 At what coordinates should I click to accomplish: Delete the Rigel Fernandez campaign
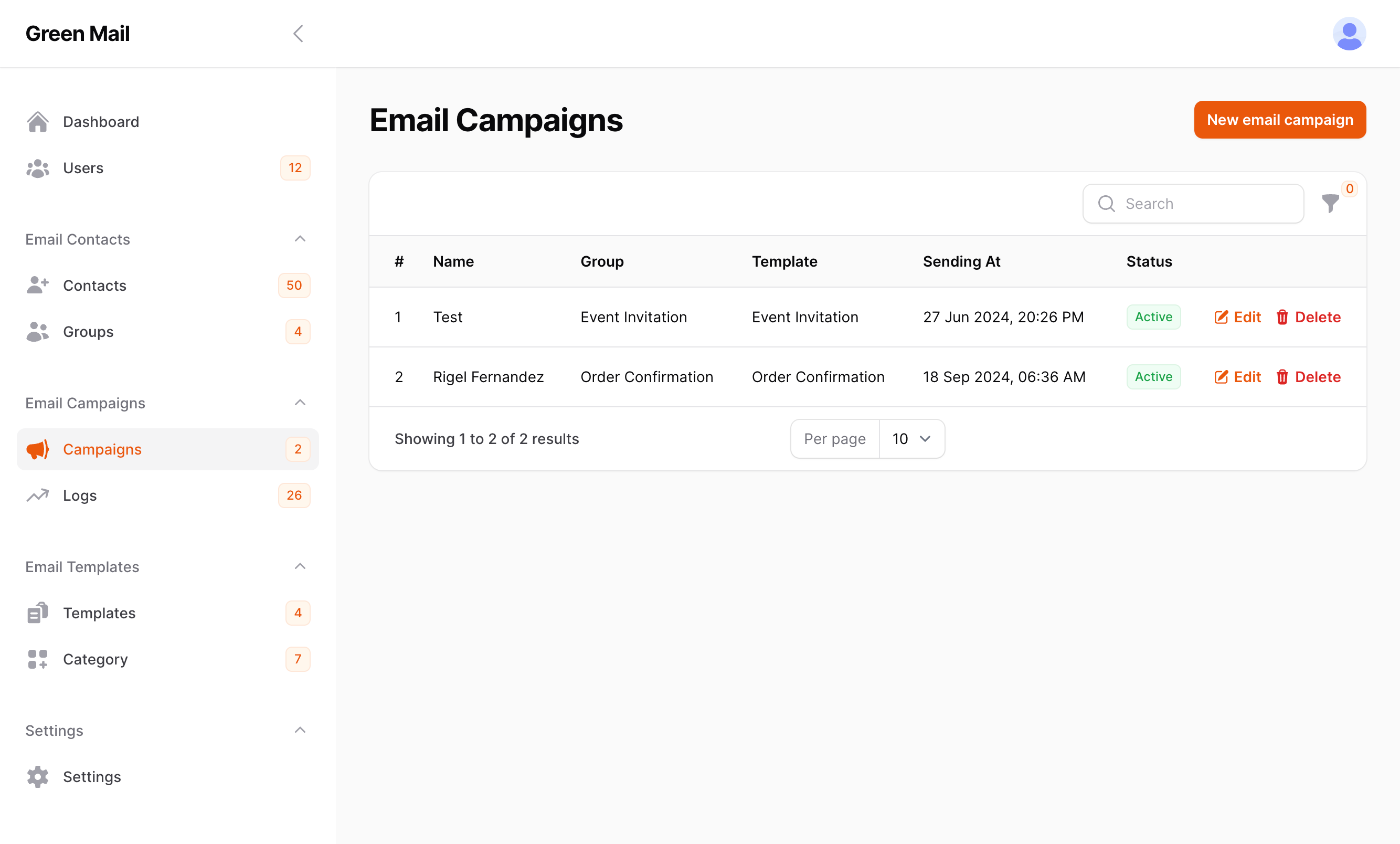point(1308,376)
